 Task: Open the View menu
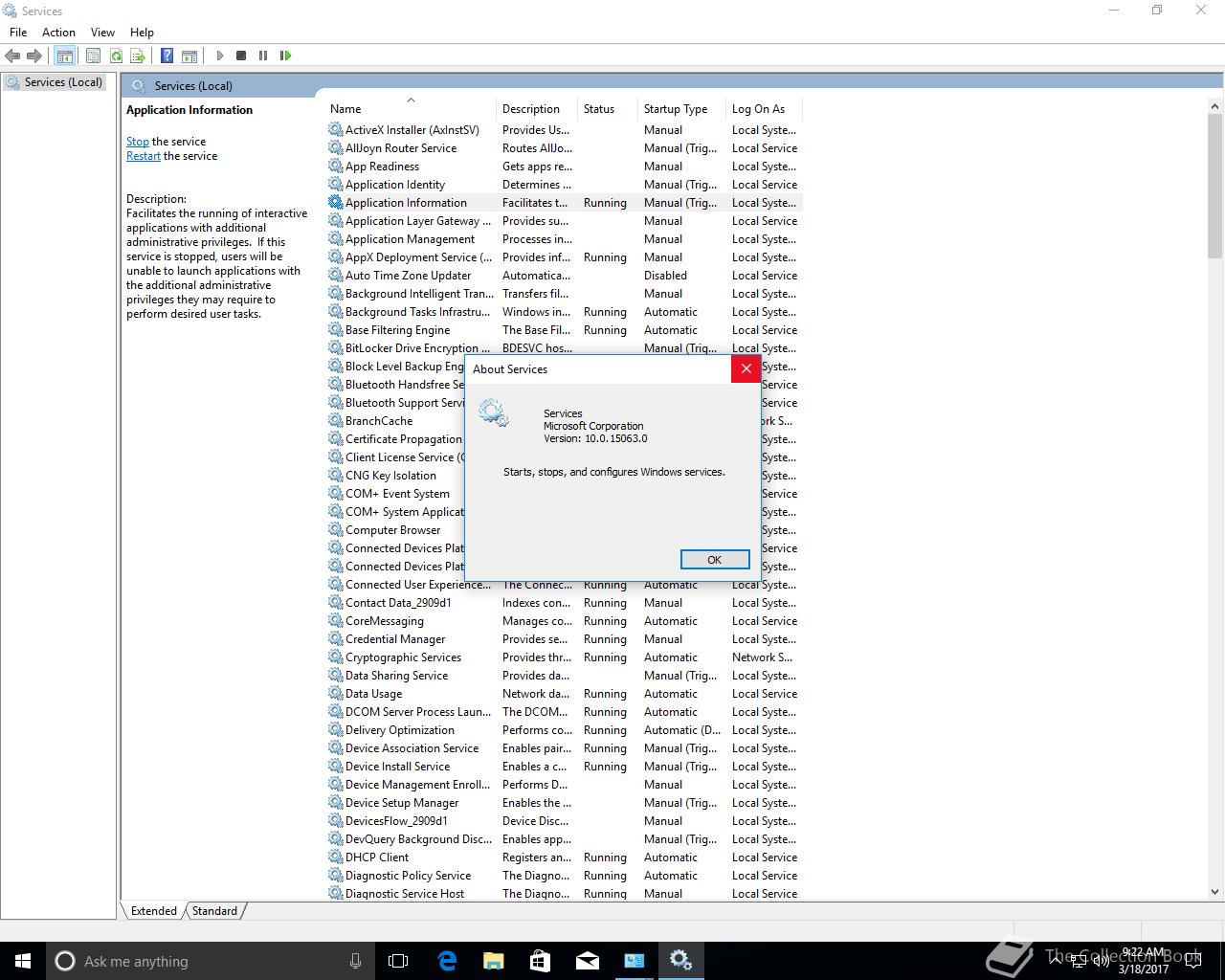tap(102, 32)
